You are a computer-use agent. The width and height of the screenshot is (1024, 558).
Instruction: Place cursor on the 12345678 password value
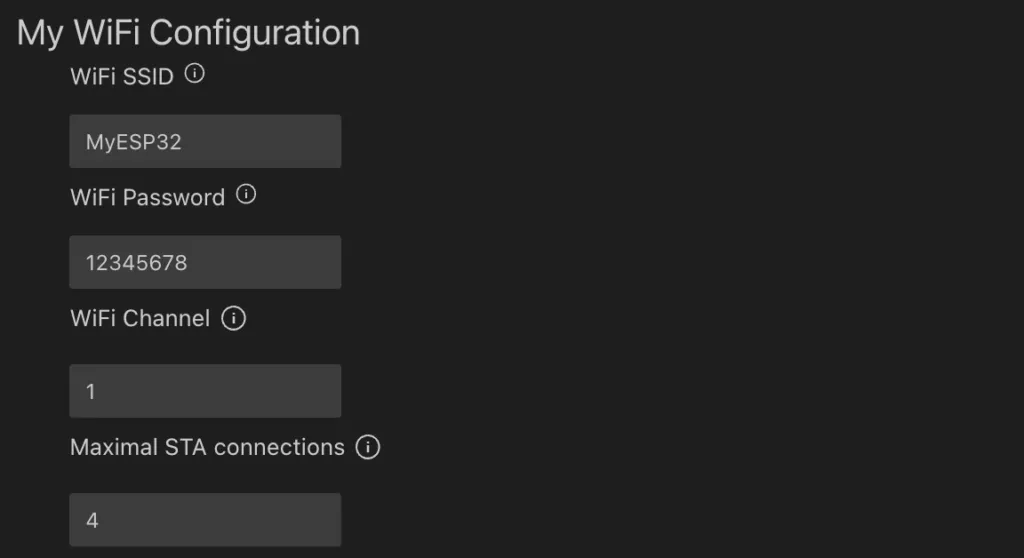136,263
